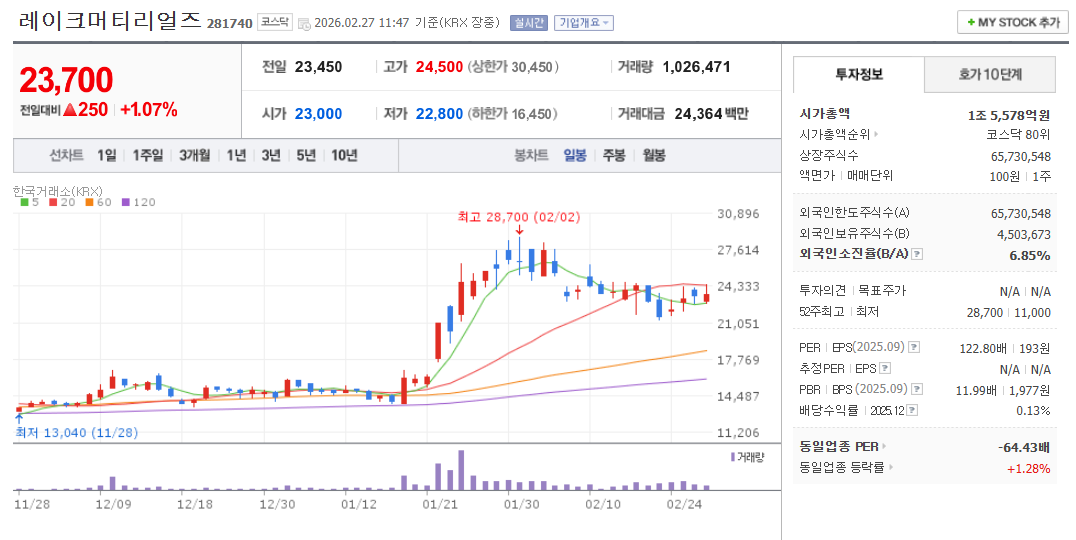Click 최저 13,040 (11/28) chart marker
Image resolution: width=1076 pixels, height=540 pixels.
(77, 433)
